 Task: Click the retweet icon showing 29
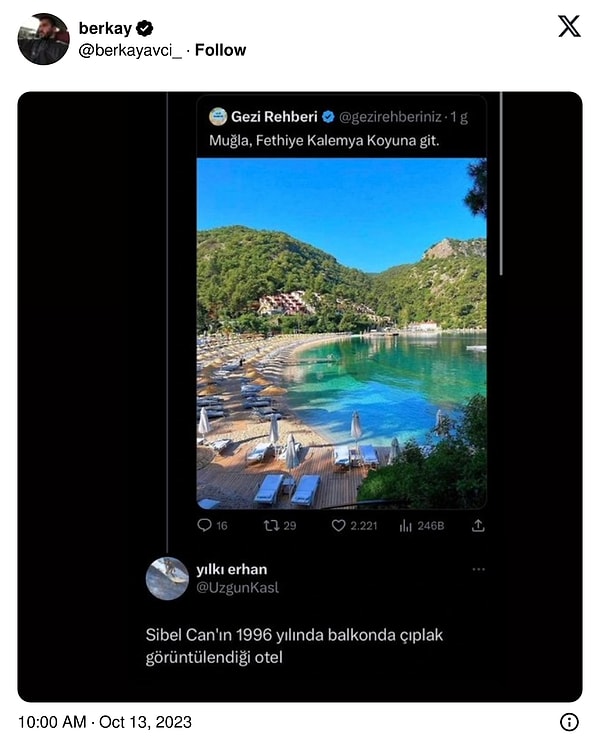271,525
